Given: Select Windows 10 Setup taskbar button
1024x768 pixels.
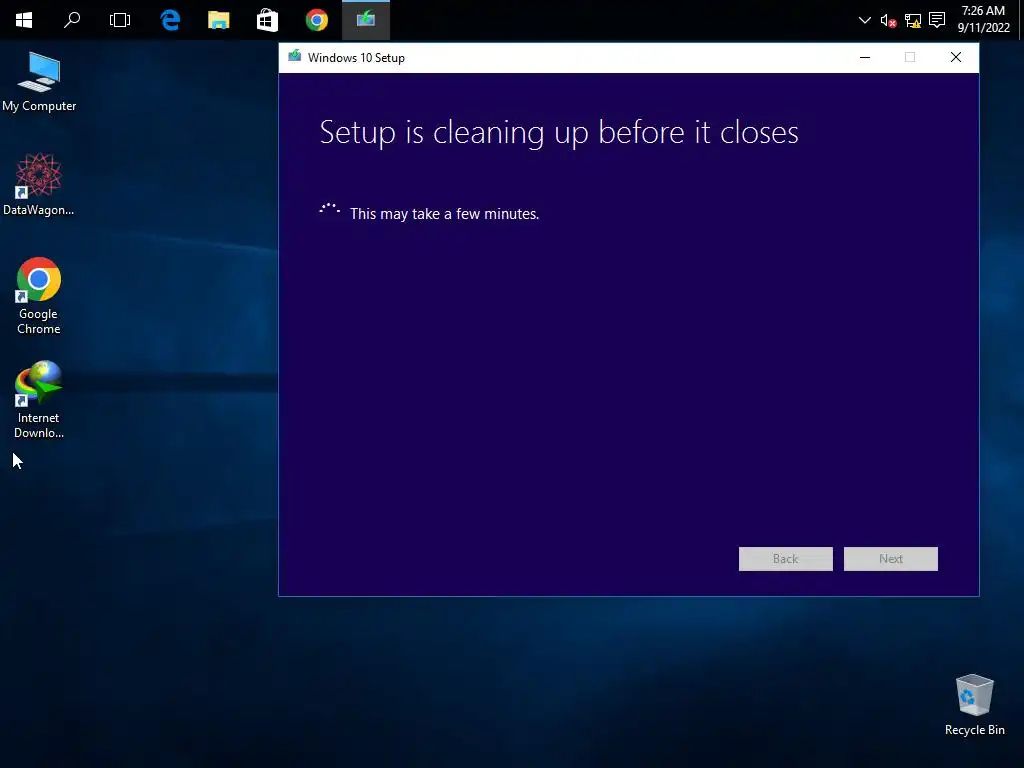Looking at the screenshot, I should [x=366, y=20].
